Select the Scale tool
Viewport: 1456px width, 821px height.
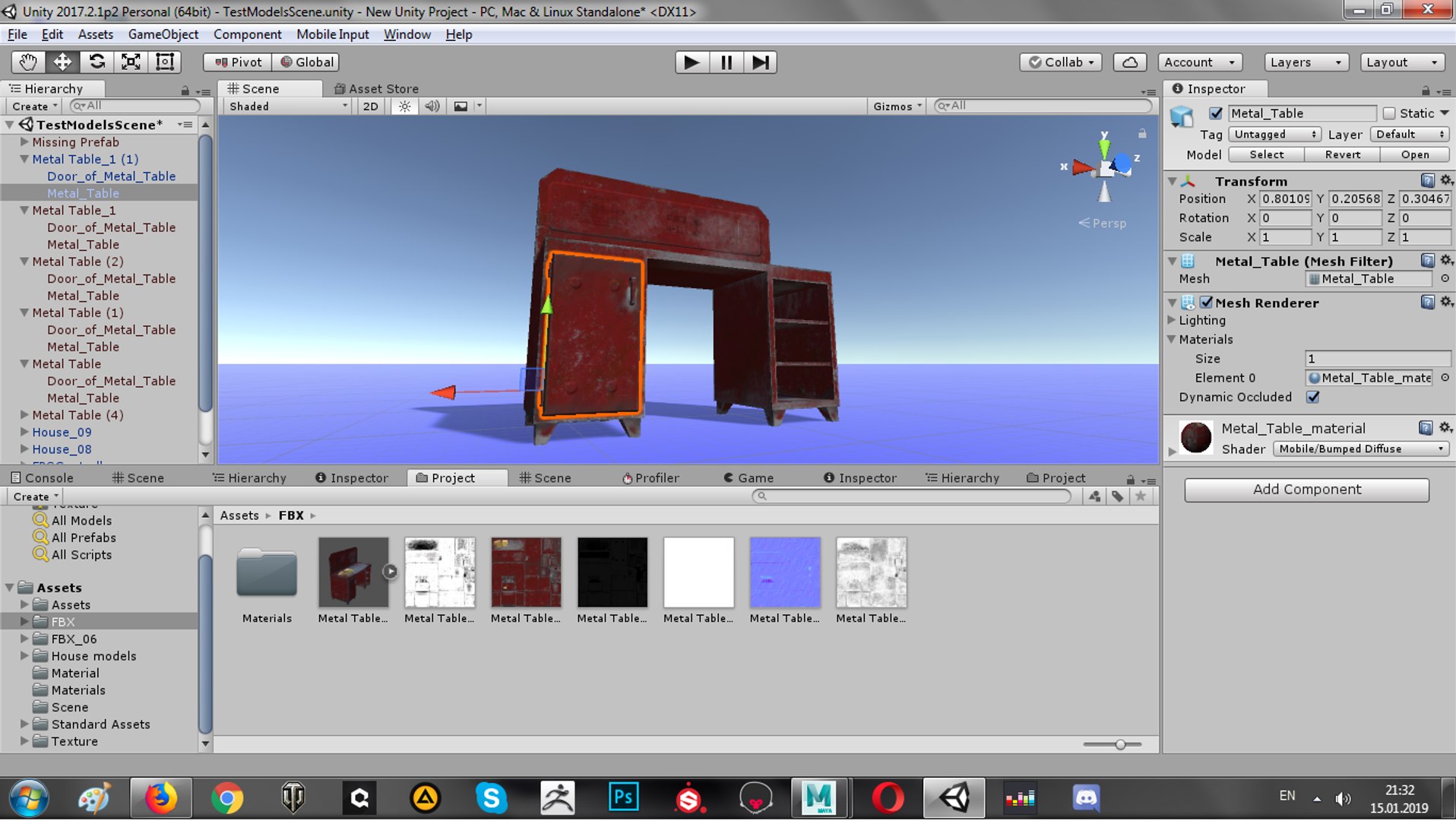(131, 62)
